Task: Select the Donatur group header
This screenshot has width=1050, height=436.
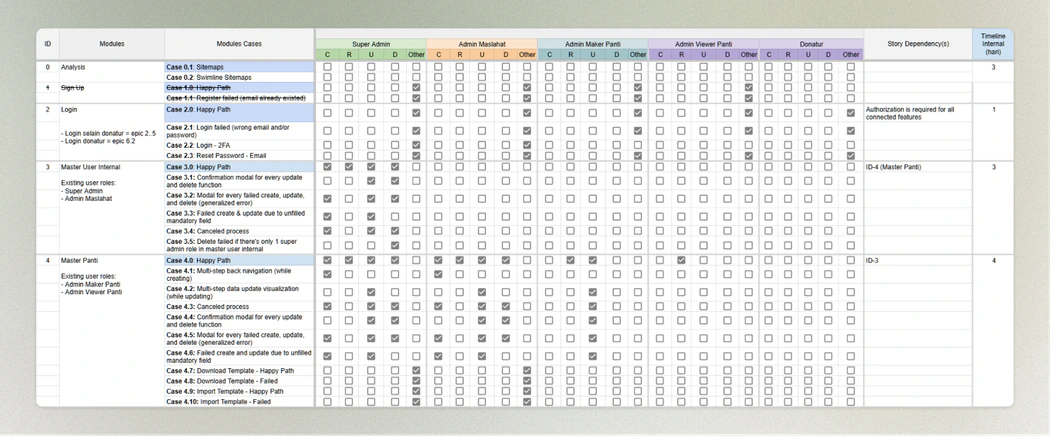Action: (x=811, y=44)
